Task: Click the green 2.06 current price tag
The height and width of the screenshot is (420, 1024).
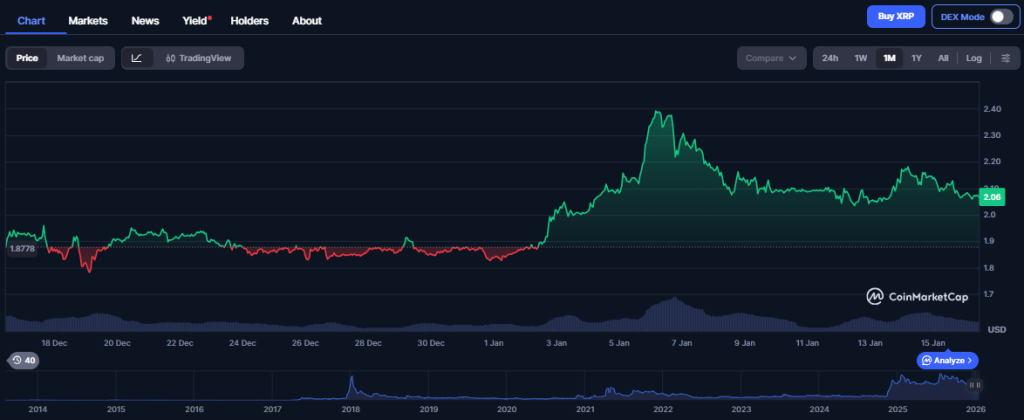Action: tap(992, 198)
